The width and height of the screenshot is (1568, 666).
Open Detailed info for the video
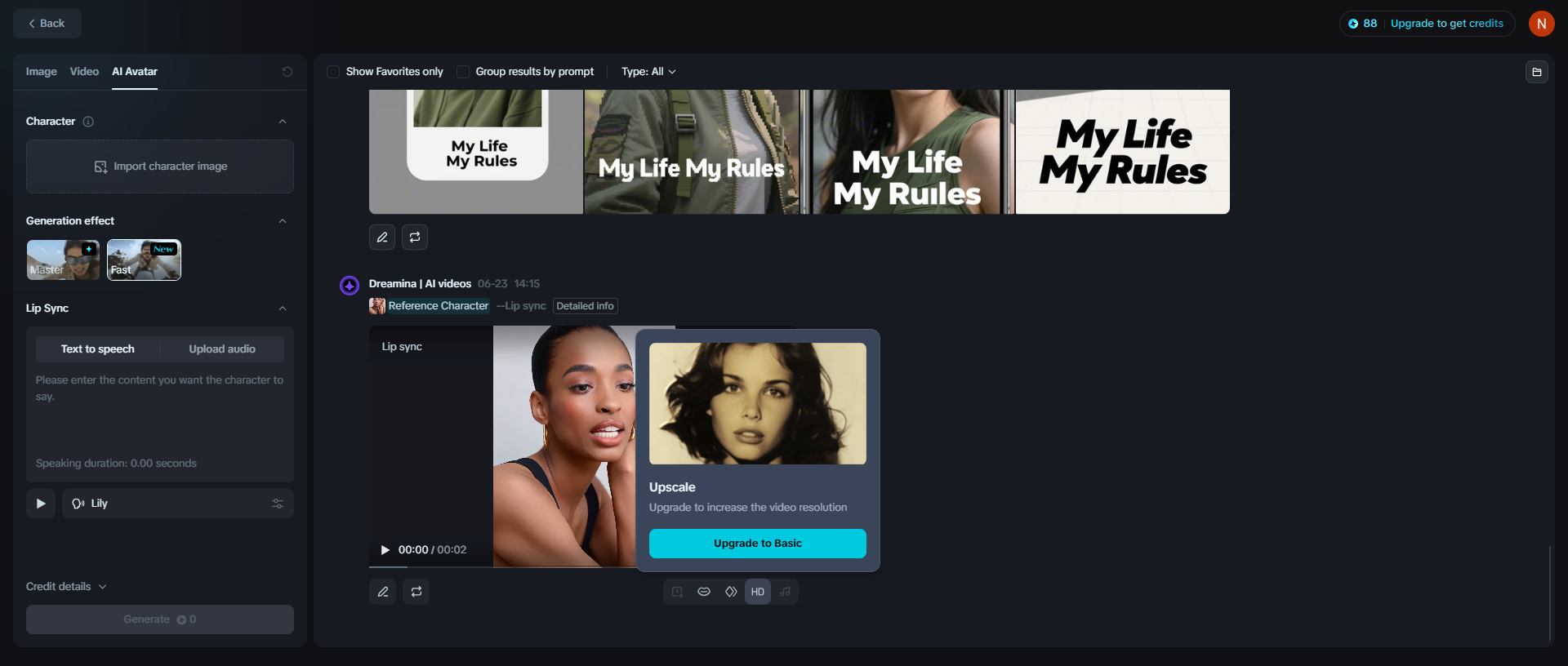586,306
